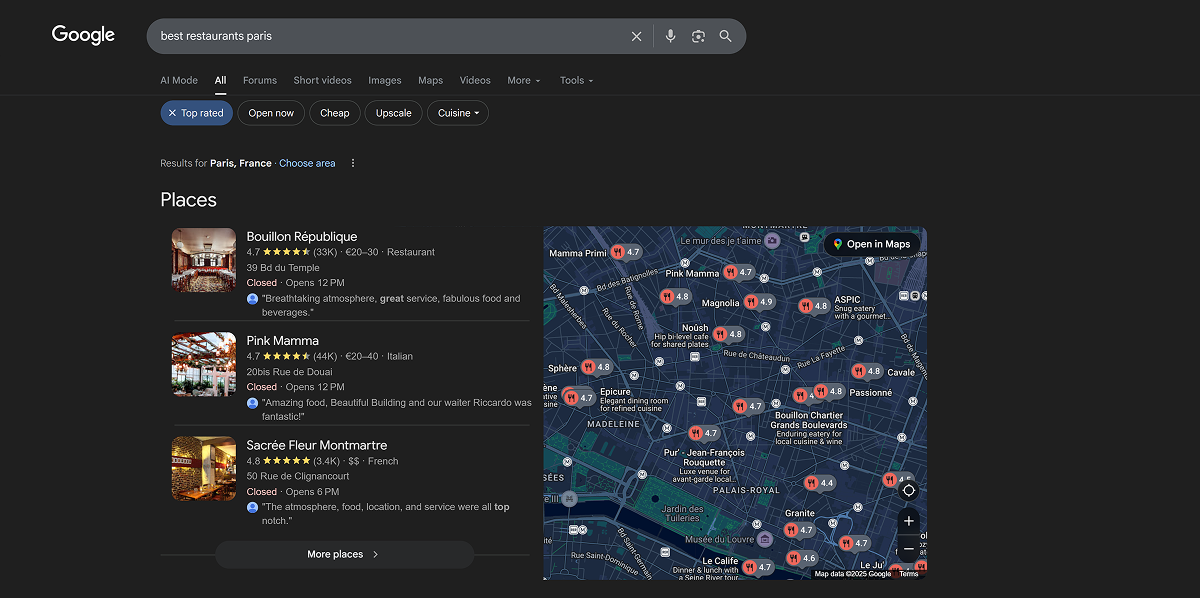Deactivate the Top rated filter
The image size is (1200, 599).
[196, 112]
